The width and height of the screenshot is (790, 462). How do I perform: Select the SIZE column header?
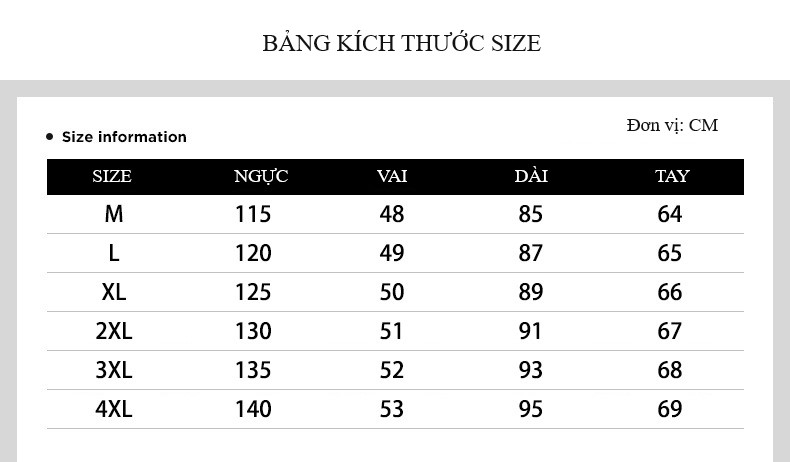pyautogui.click(x=112, y=177)
